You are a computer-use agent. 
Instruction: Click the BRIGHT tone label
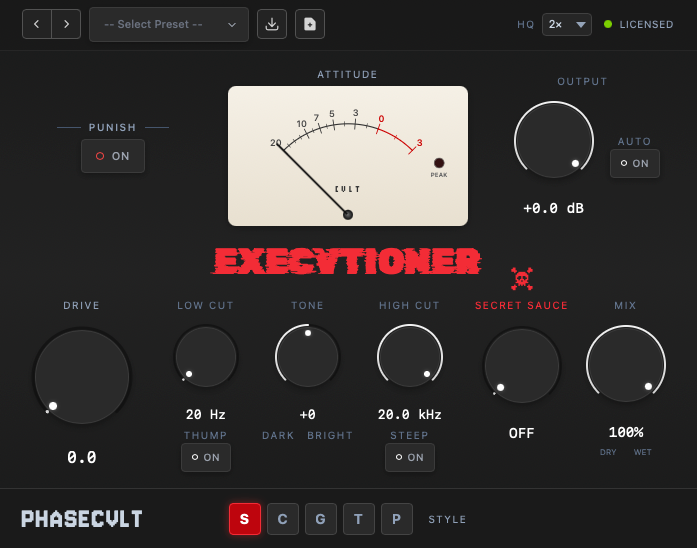(330, 436)
